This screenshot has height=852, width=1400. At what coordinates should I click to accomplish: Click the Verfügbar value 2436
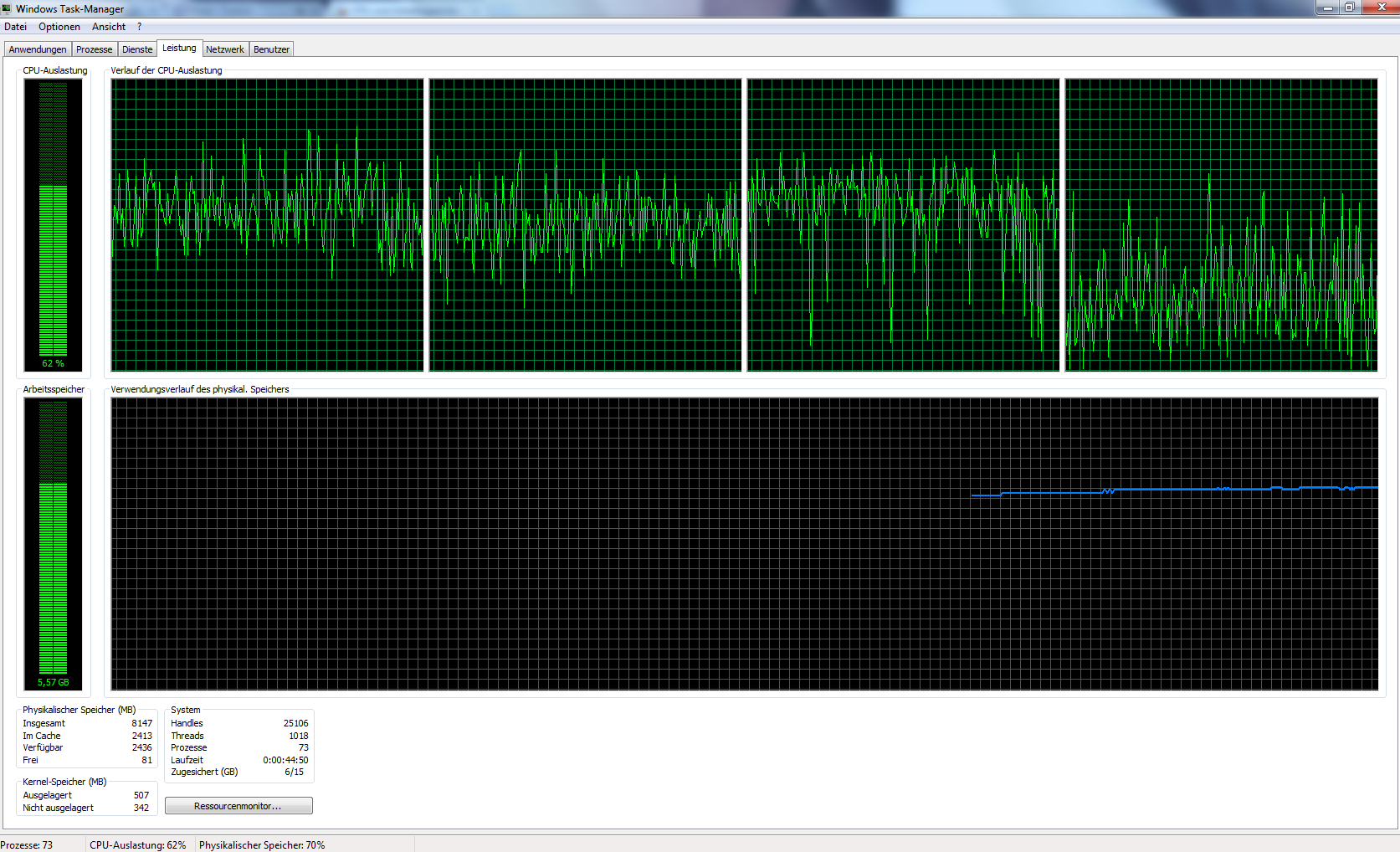coord(141,747)
